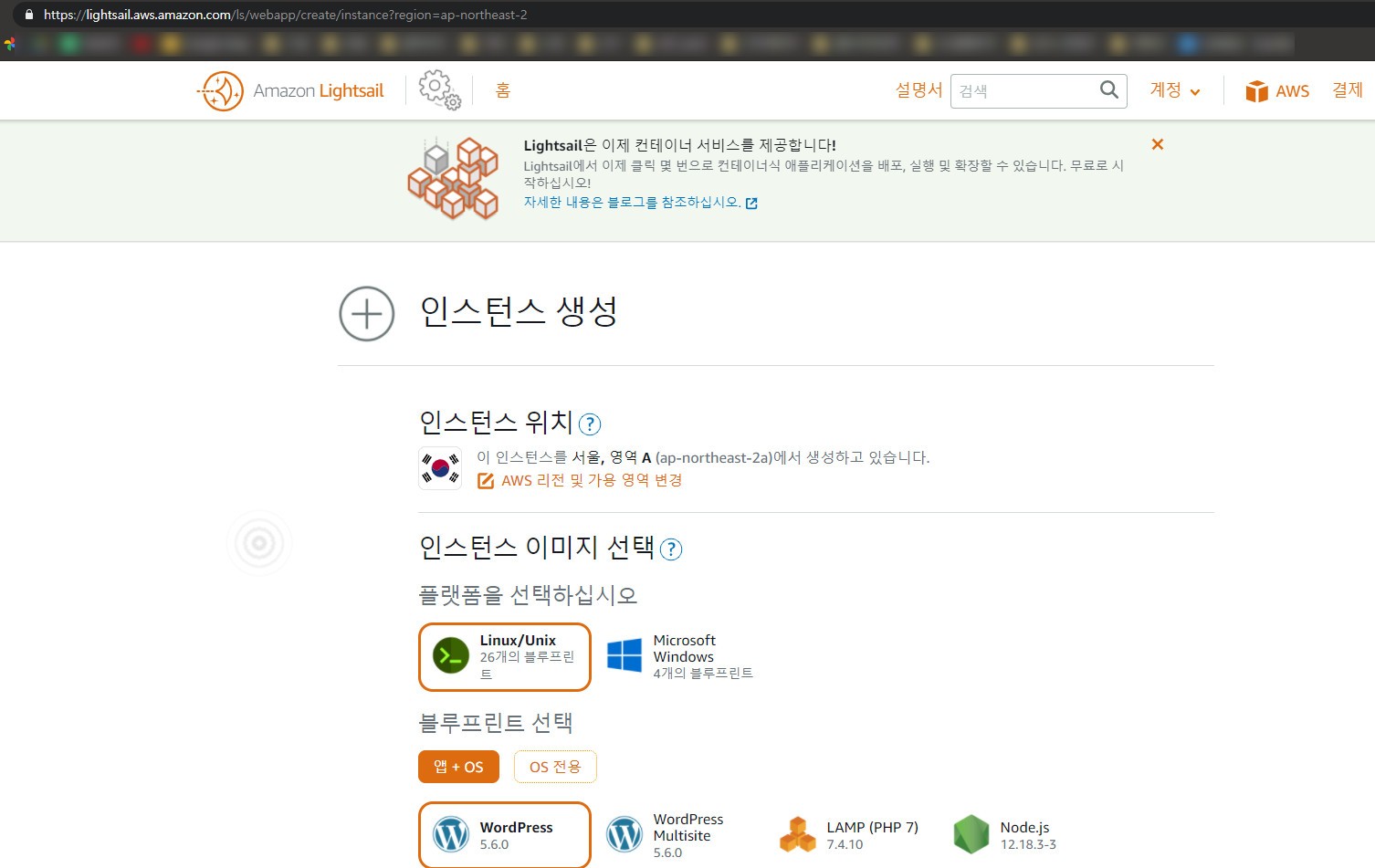Click the browser address bar URL
This screenshot has height=868, width=1375.
(285, 15)
